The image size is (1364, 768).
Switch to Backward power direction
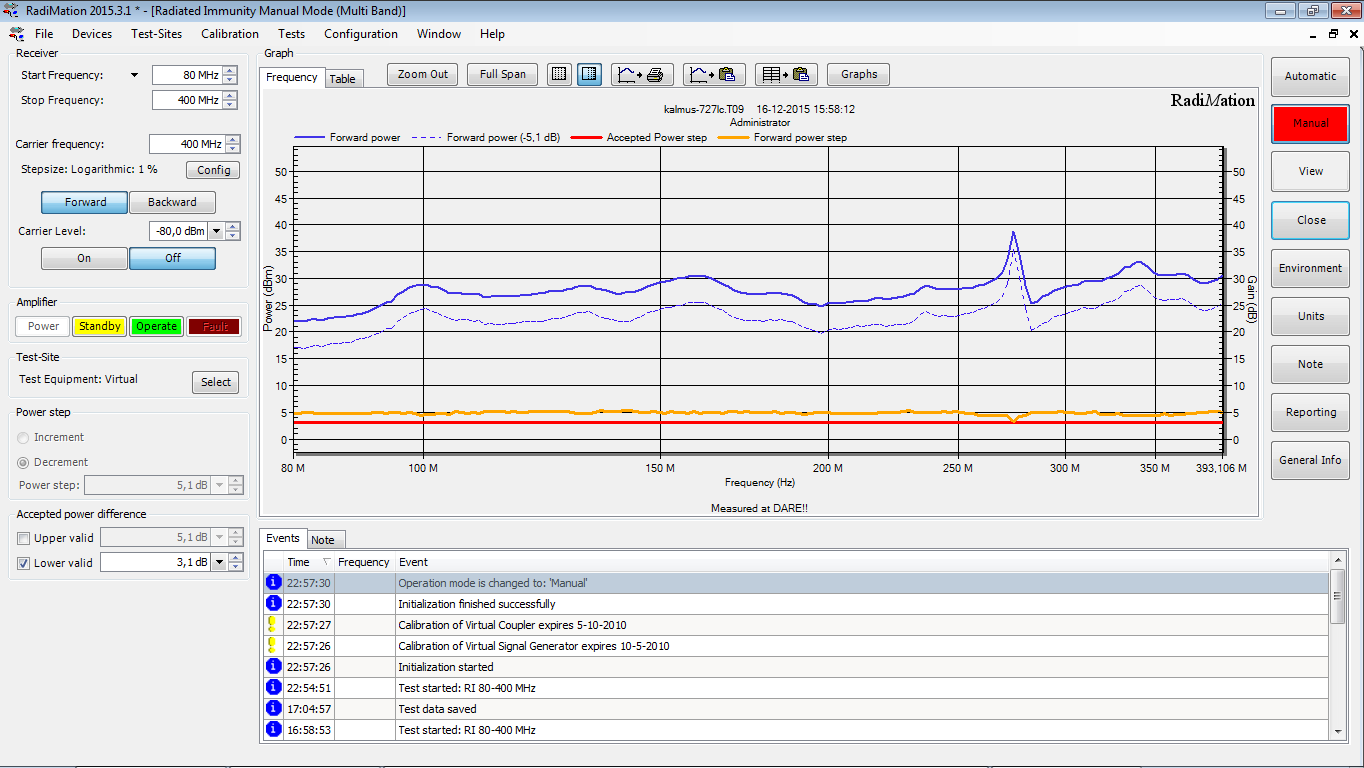tap(172, 202)
